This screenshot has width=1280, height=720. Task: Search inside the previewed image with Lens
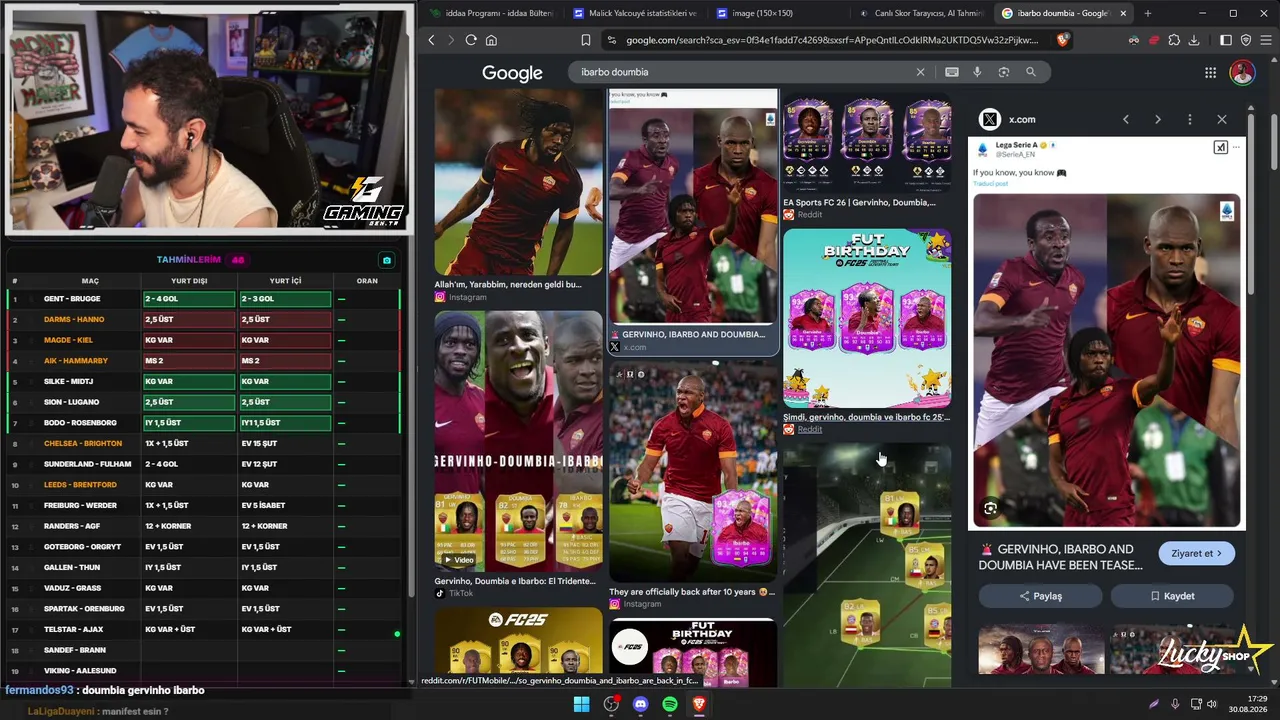(x=990, y=508)
